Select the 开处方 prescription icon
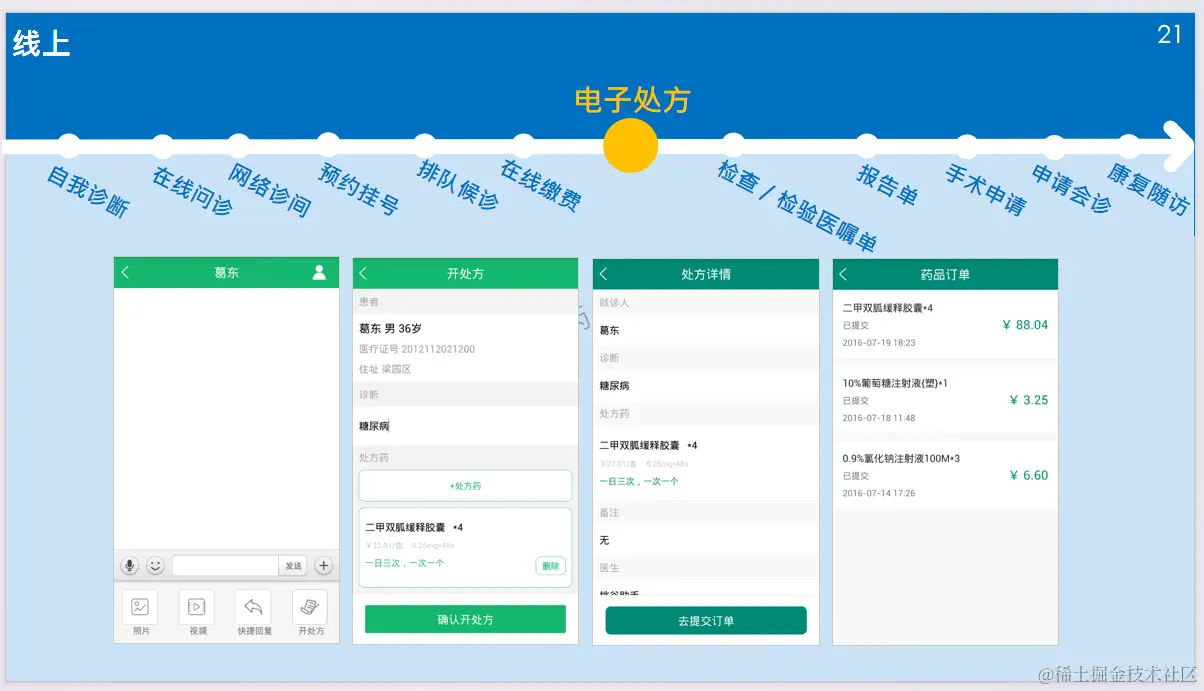The width and height of the screenshot is (1204, 691). point(310,607)
